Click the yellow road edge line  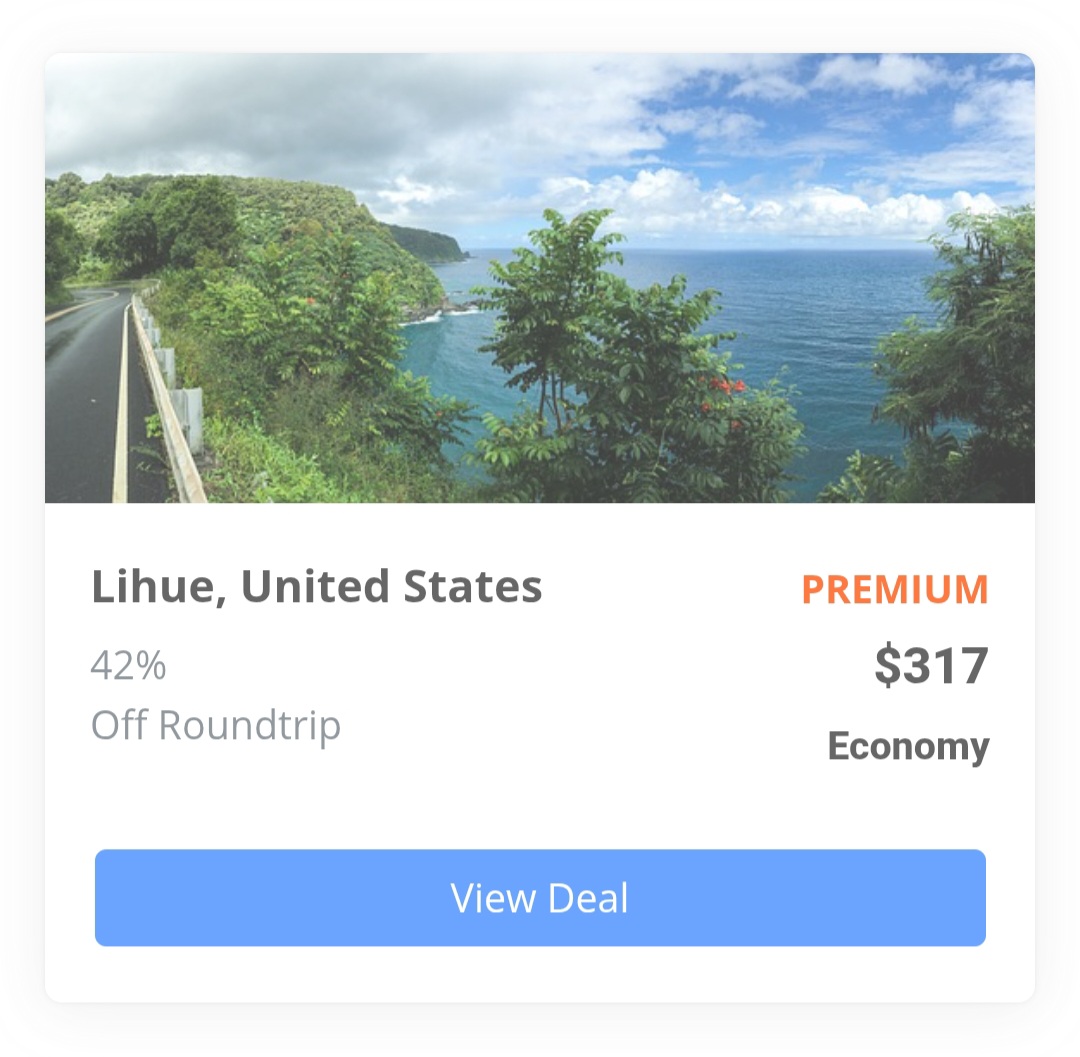click(x=121, y=406)
